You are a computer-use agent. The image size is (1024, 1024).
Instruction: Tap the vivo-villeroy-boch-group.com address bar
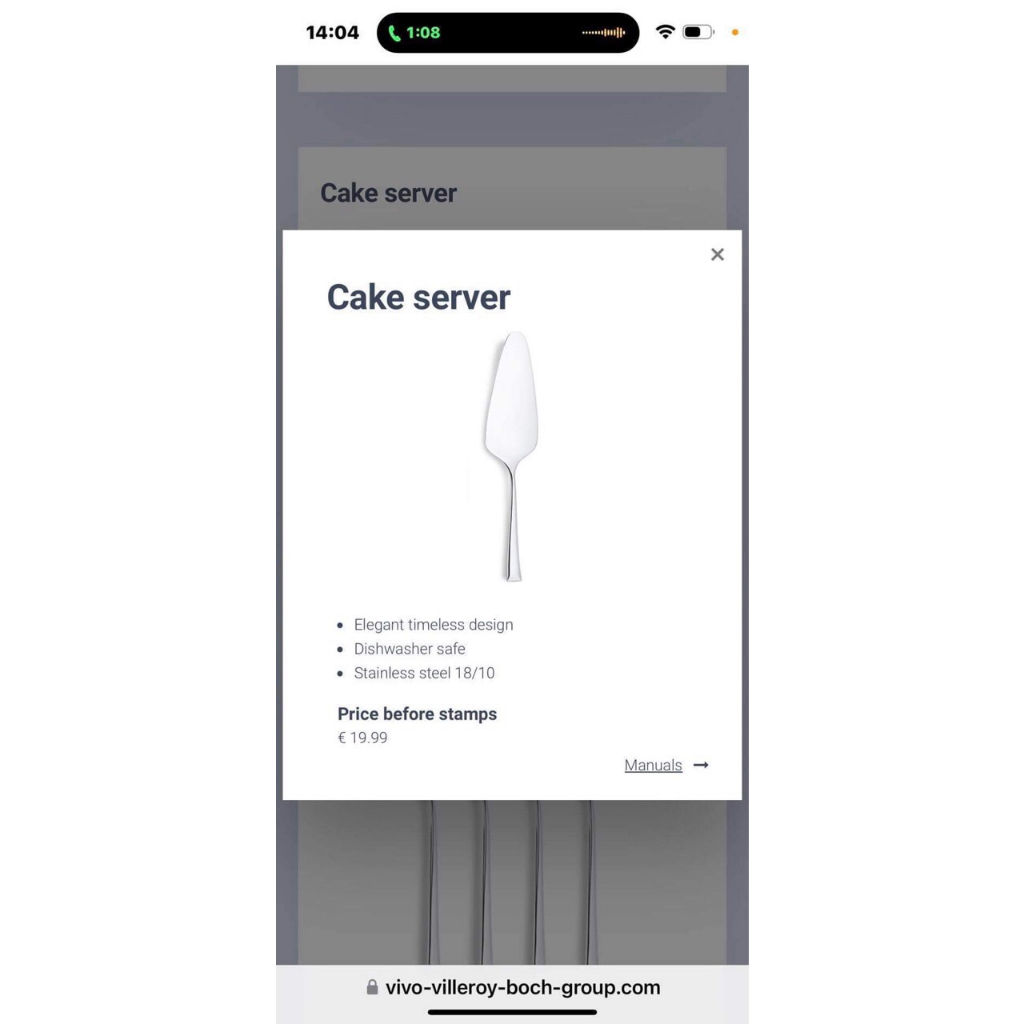tap(512, 987)
